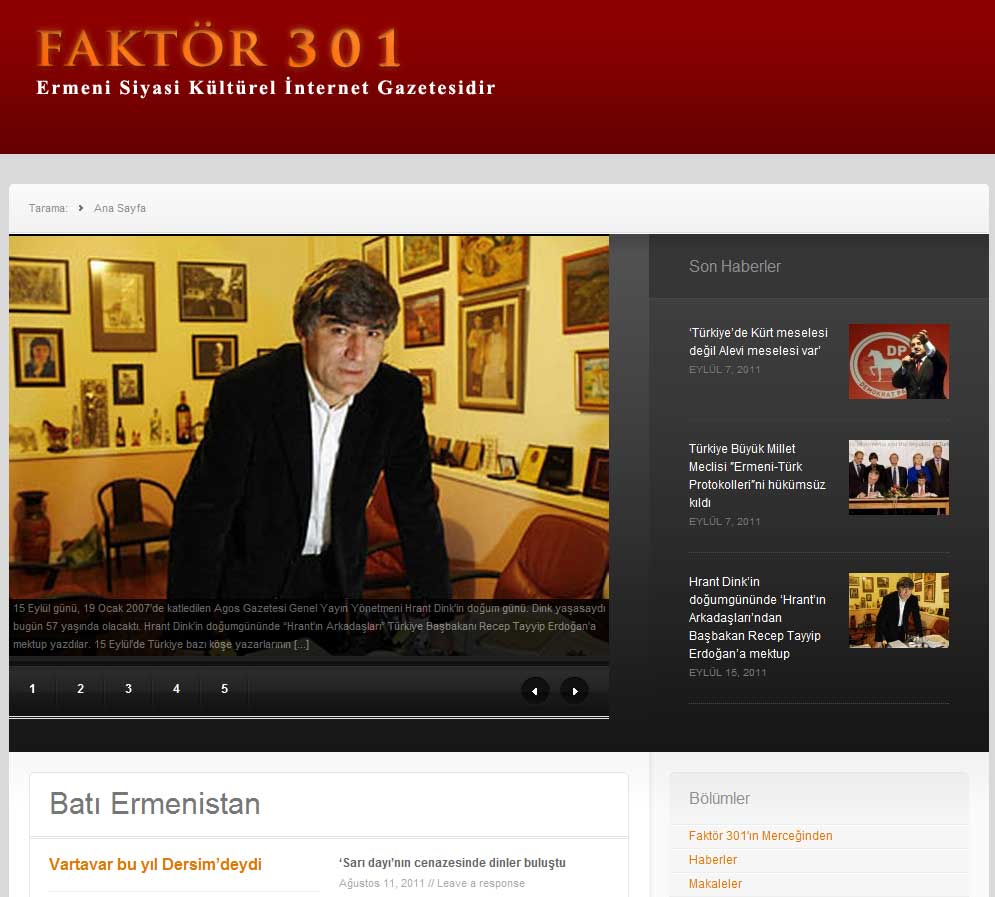
Task: Go to slide 1 in slider
Action: (32, 689)
